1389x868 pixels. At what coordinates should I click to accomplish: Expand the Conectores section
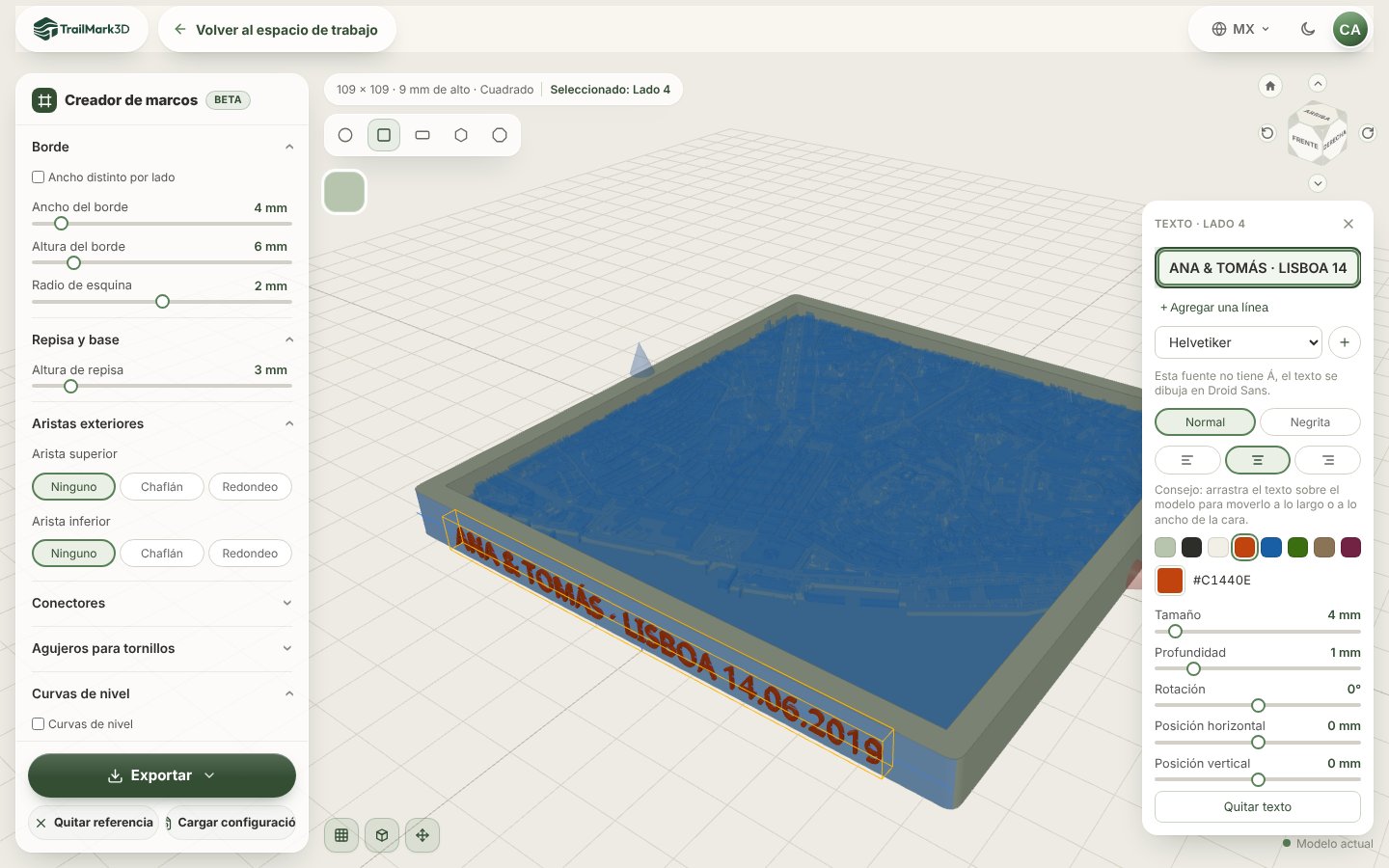(x=162, y=603)
